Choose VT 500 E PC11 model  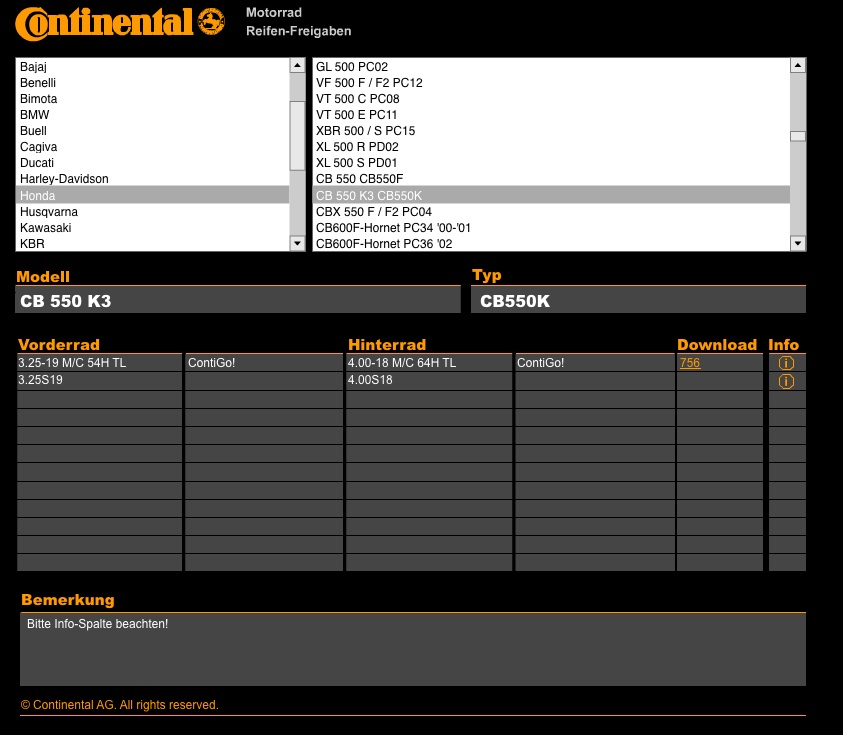(552, 115)
